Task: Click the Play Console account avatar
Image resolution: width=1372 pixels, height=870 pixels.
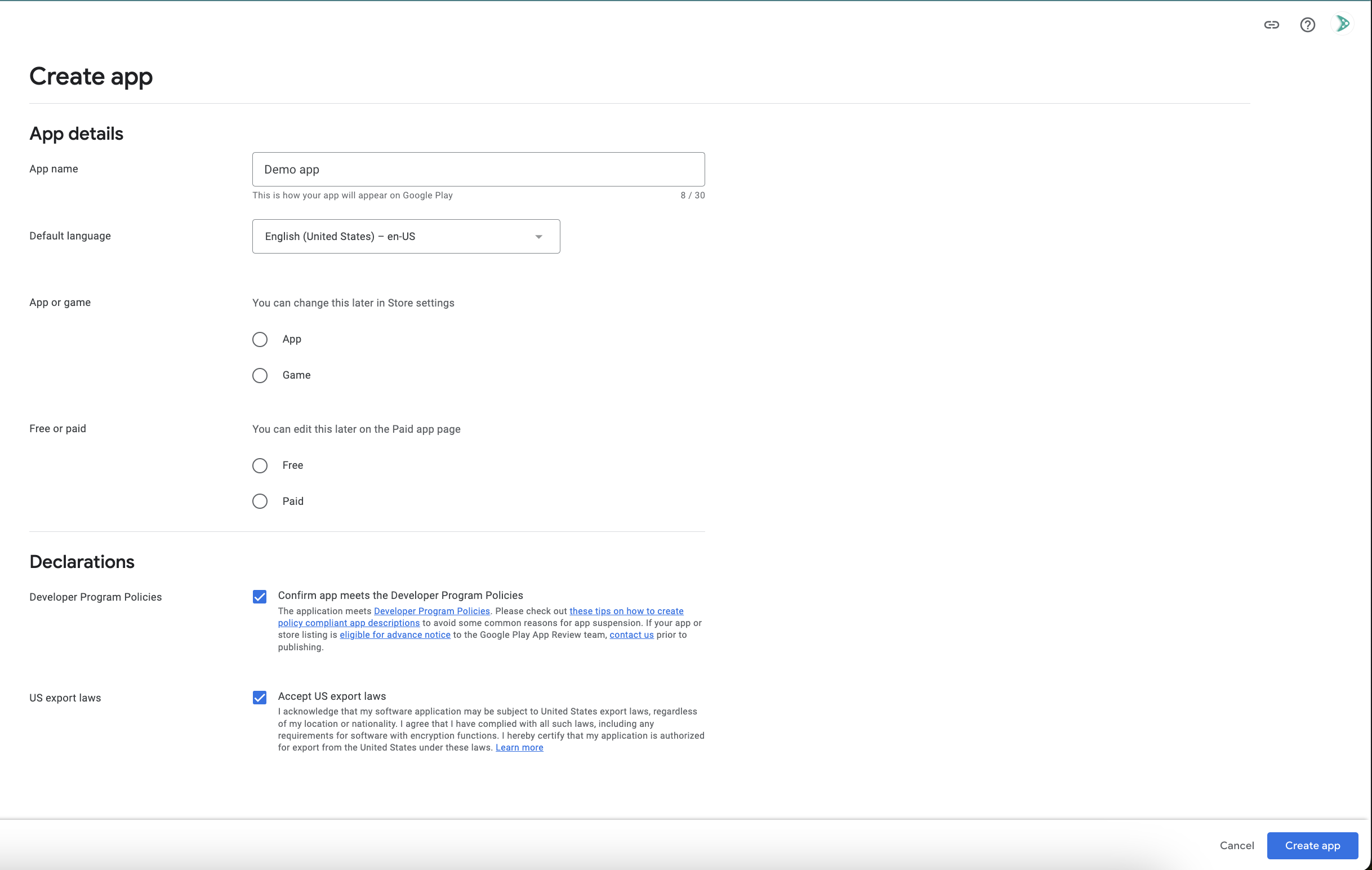Action: tap(1342, 24)
